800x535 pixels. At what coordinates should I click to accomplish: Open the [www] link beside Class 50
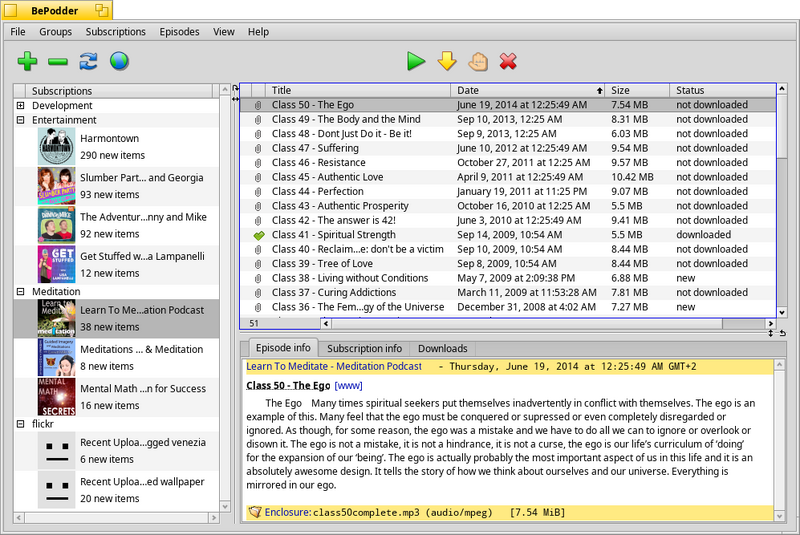(348, 386)
